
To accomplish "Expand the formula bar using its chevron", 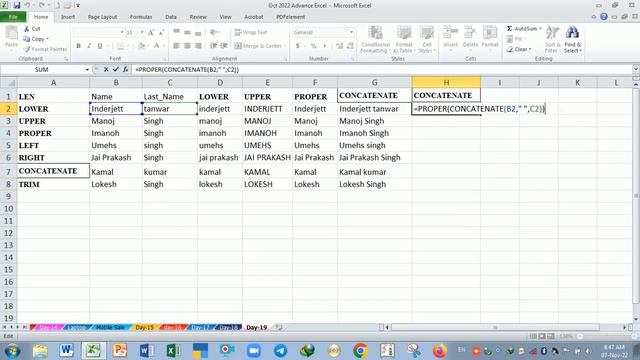I will click(636, 69).
